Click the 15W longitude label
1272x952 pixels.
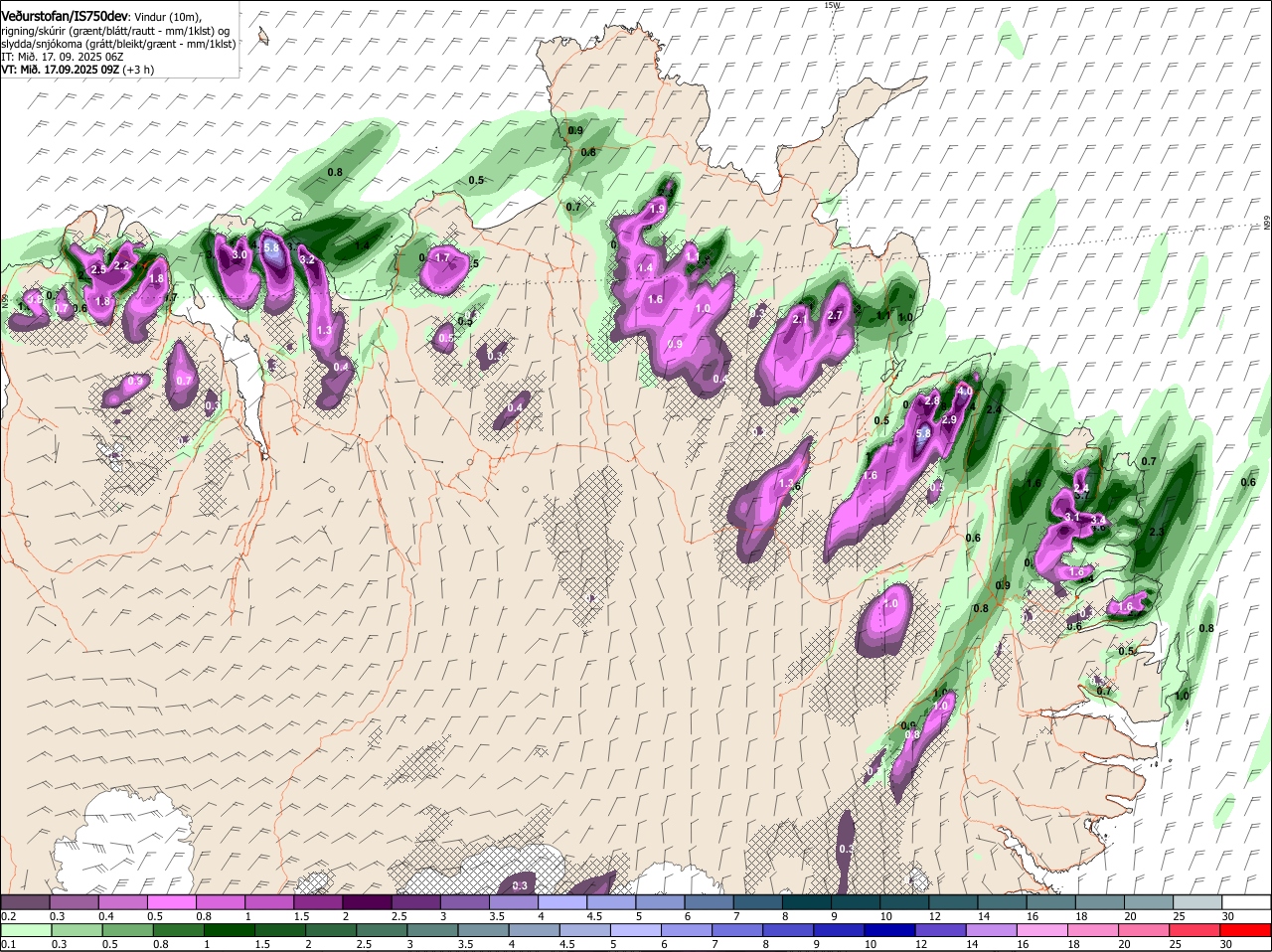click(x=833, y=5)
